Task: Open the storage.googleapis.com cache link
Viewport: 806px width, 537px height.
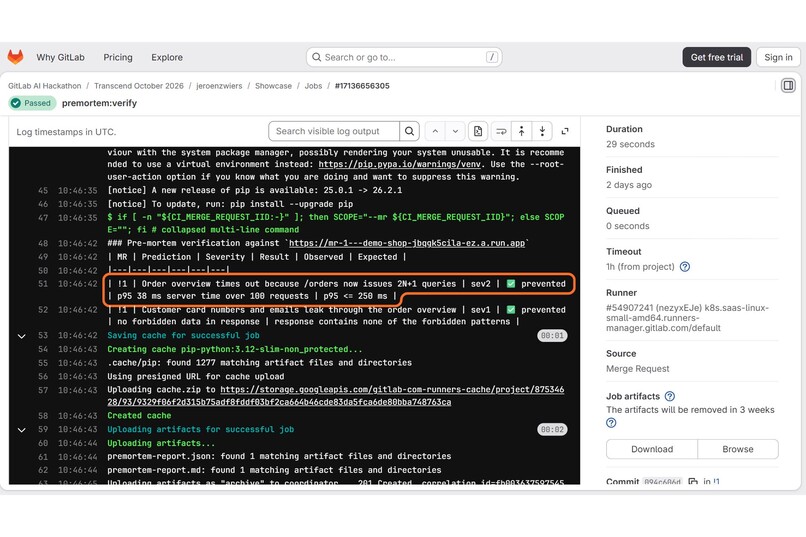Action: 336,396
